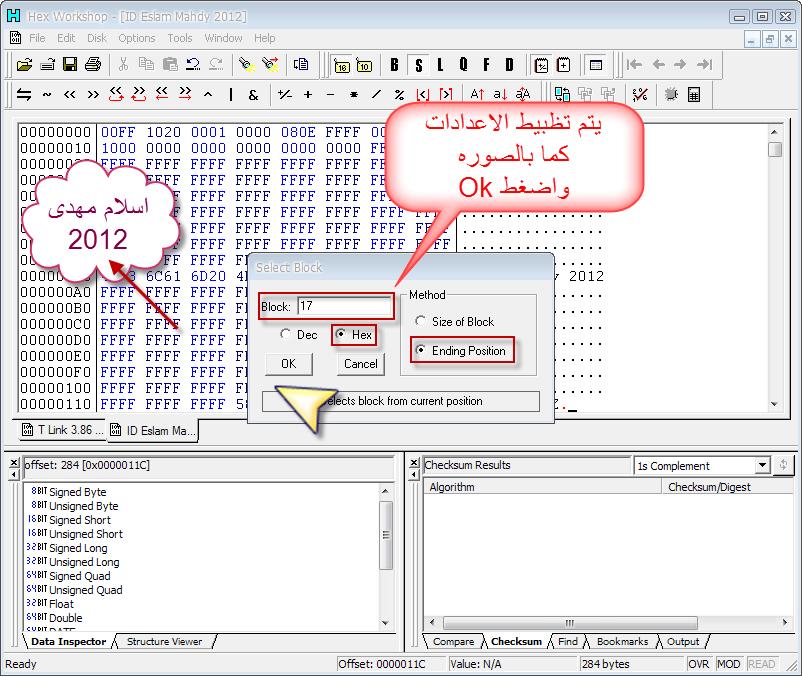Select the 32BIT Signed Long row

pos(67,548)
